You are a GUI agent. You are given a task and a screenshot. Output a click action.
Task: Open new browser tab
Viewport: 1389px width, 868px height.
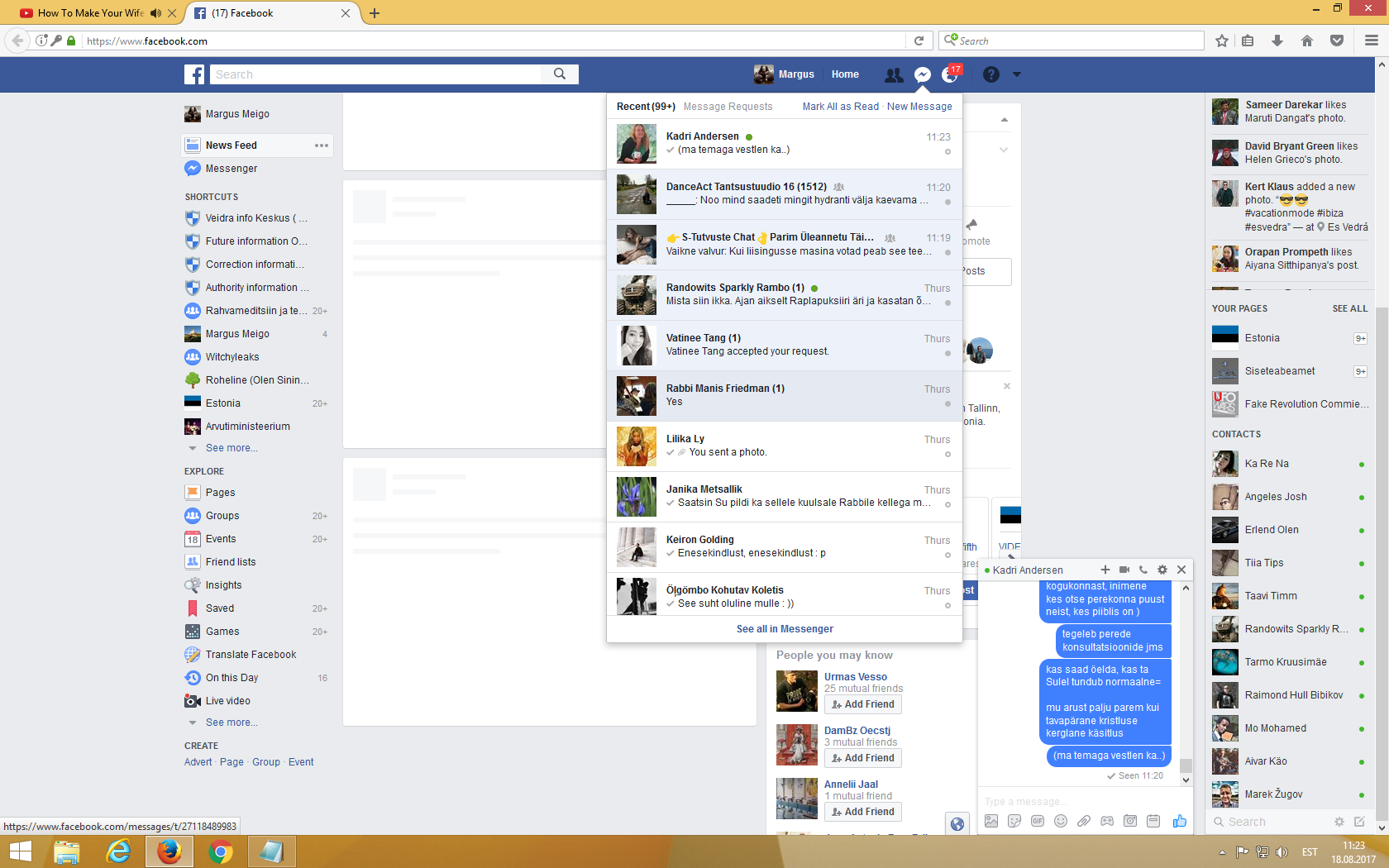coord(375,13)
